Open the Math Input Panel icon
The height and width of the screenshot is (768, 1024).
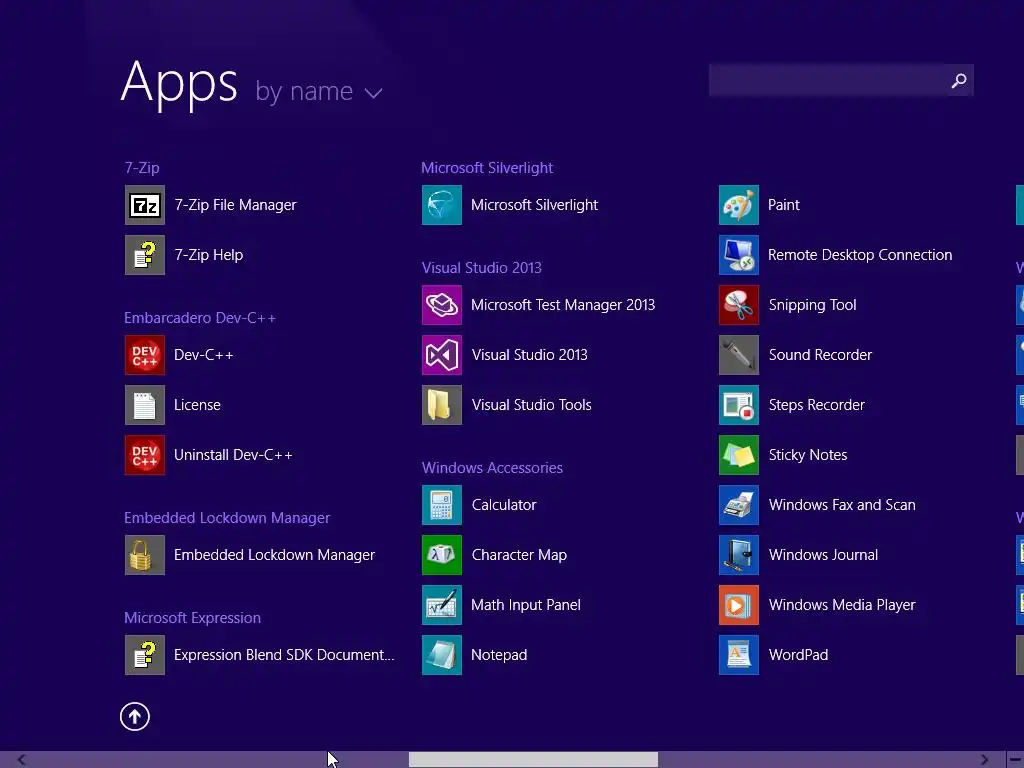pyautogui.click(x=441, y=605)
